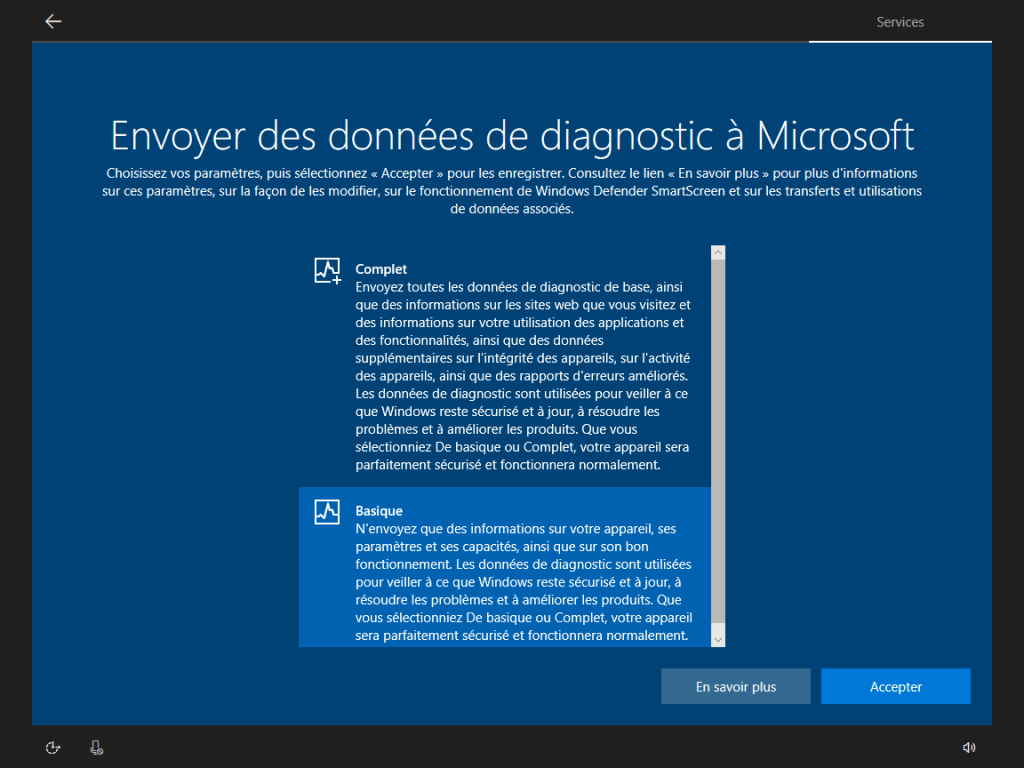This screenshot has width=1024, height=768.
Task: Open the Ease of Access options icon
Action: 53,747
